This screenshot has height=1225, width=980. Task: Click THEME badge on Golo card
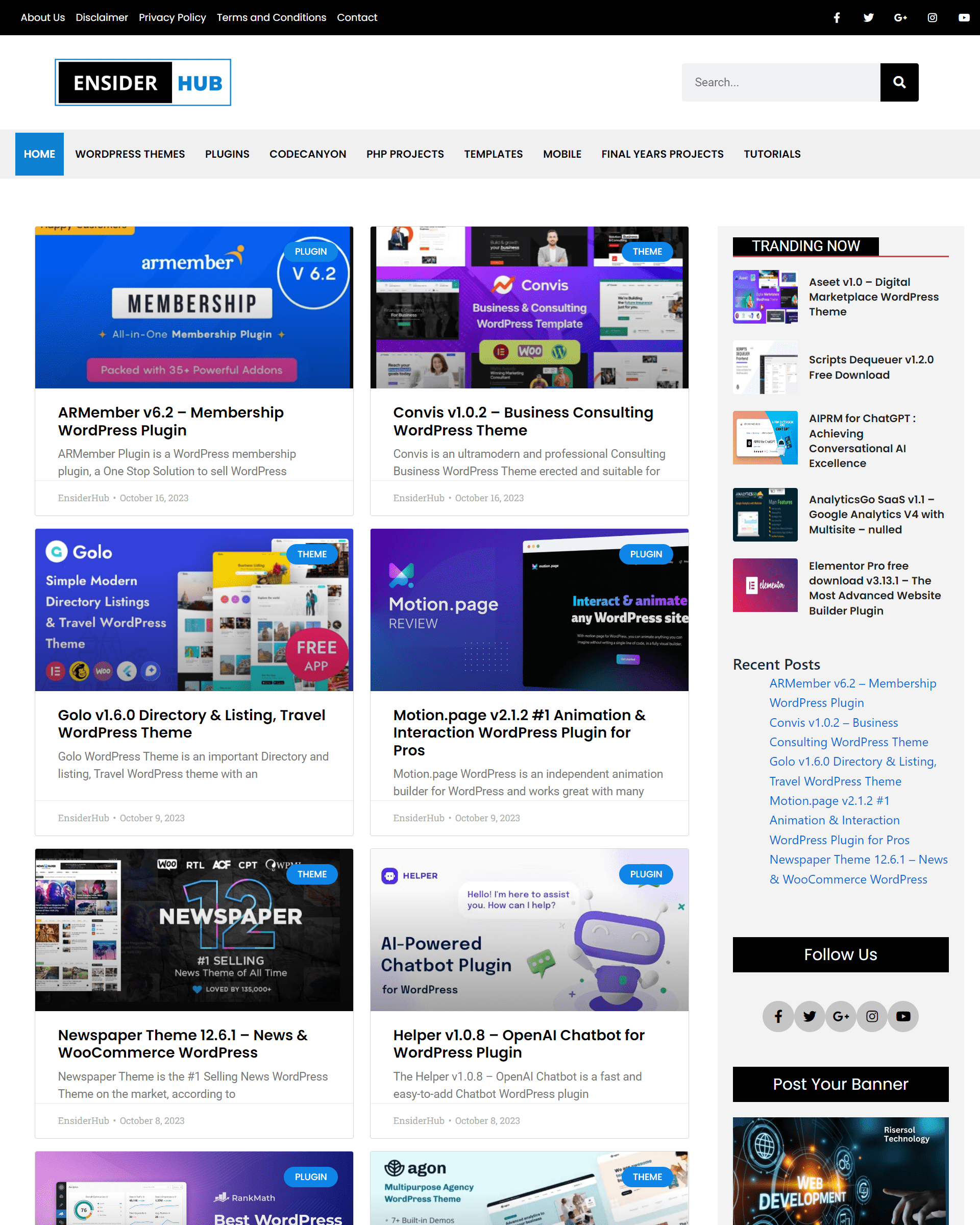pyautogui.click(x=312, y=554)
